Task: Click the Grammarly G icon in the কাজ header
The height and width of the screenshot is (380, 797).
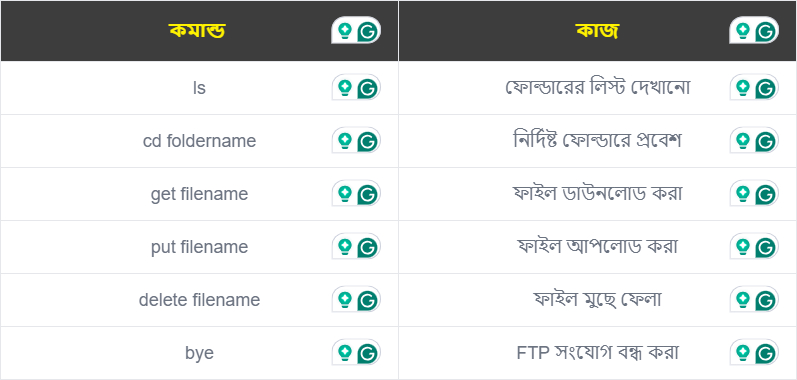Action: (x=767, y=32)
